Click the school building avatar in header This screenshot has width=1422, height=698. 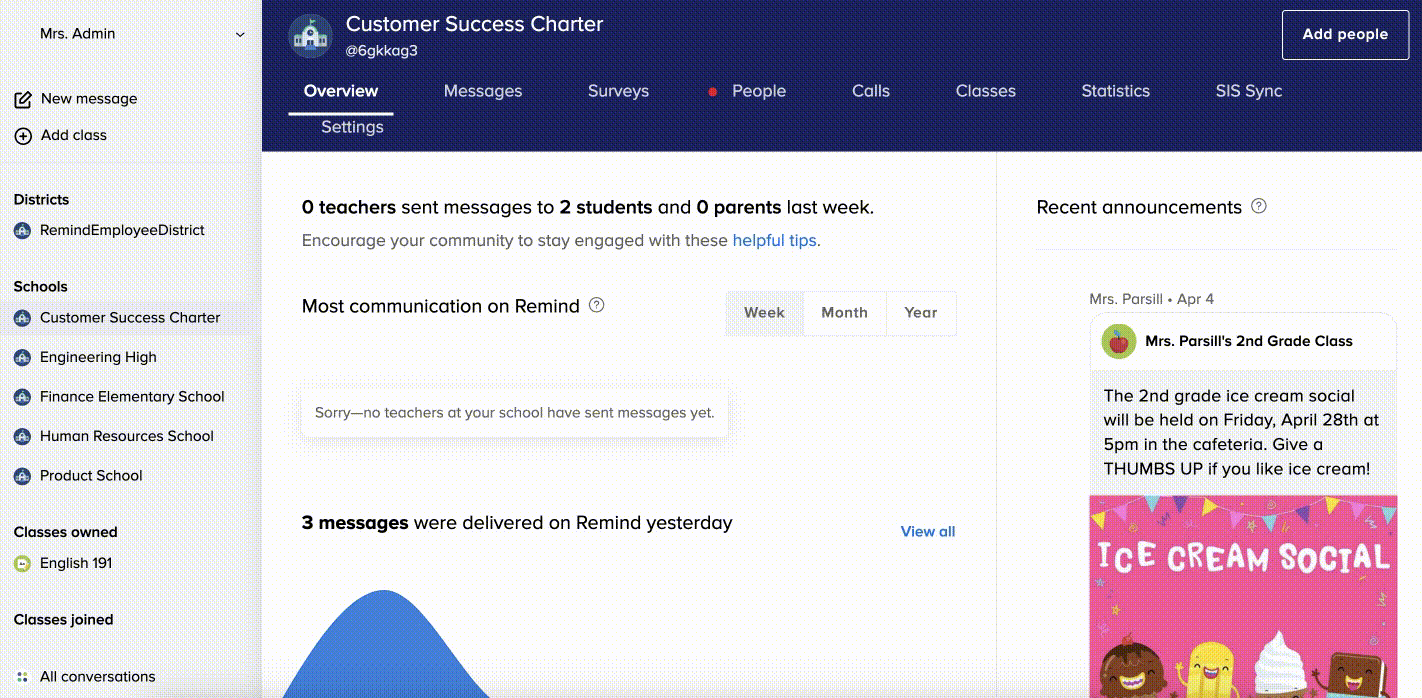tap(310, 35)
